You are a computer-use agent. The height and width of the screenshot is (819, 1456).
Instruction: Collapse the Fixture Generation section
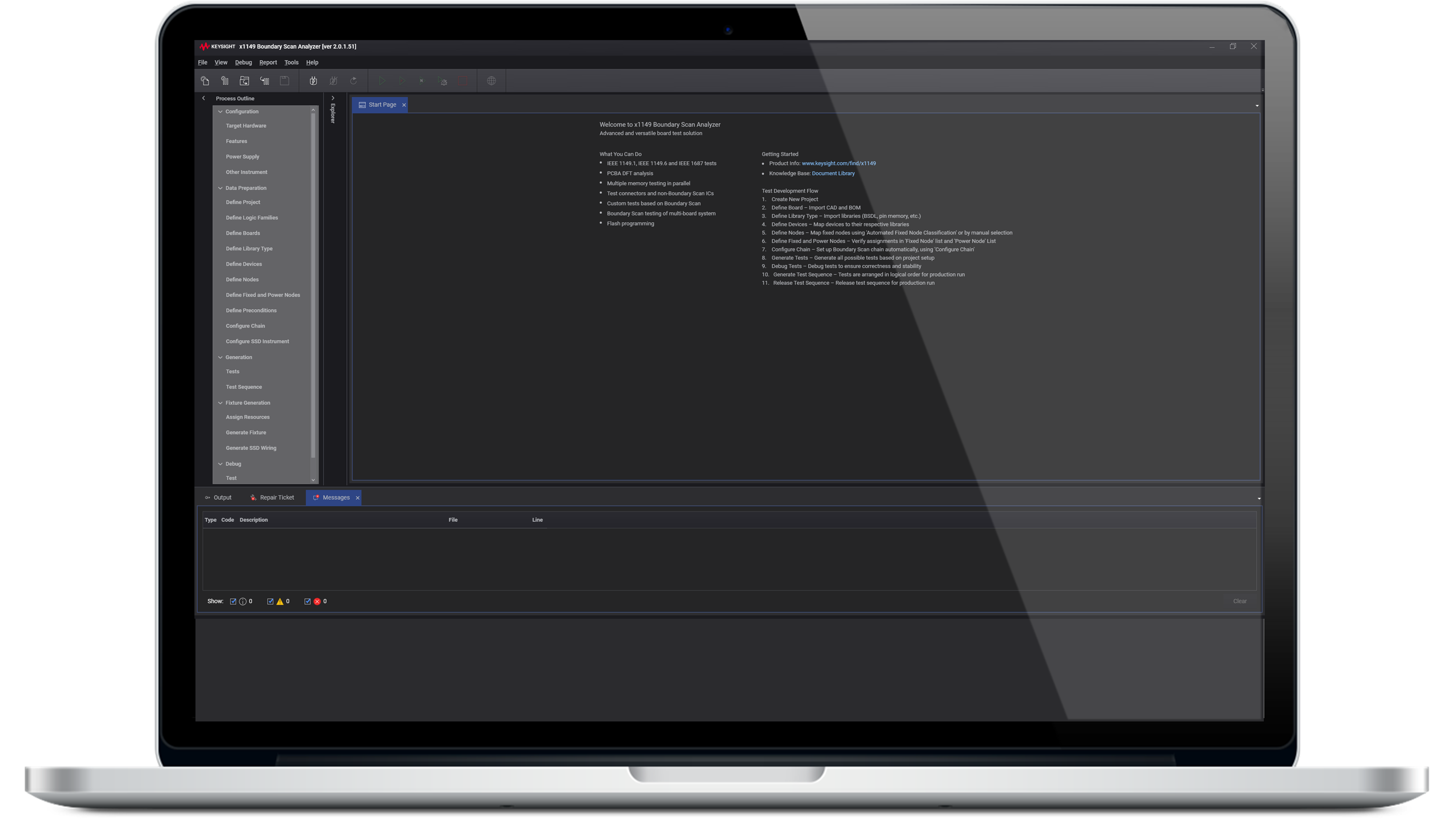(x=221, y=403)
